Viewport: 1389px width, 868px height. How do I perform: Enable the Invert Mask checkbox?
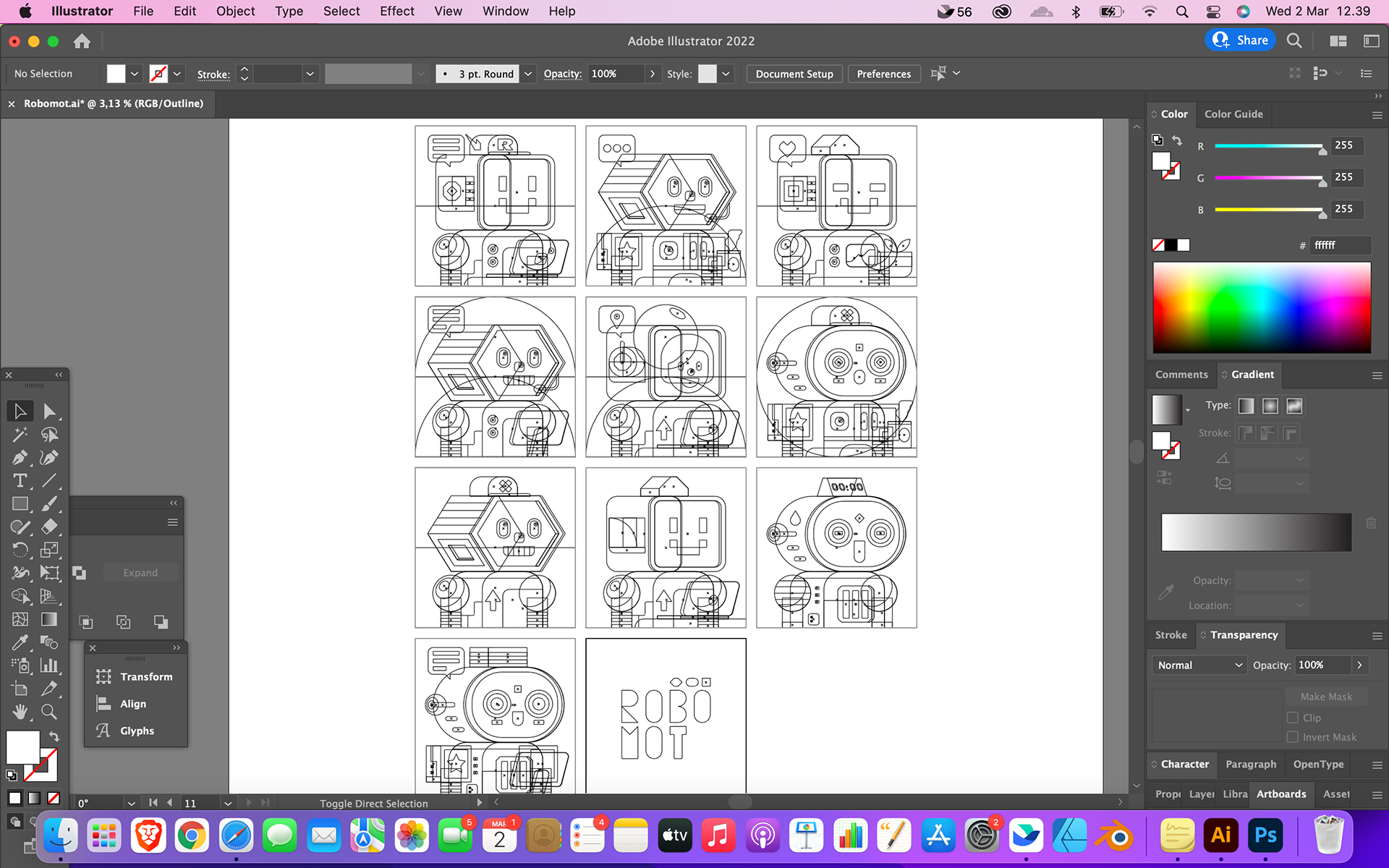1293,737
